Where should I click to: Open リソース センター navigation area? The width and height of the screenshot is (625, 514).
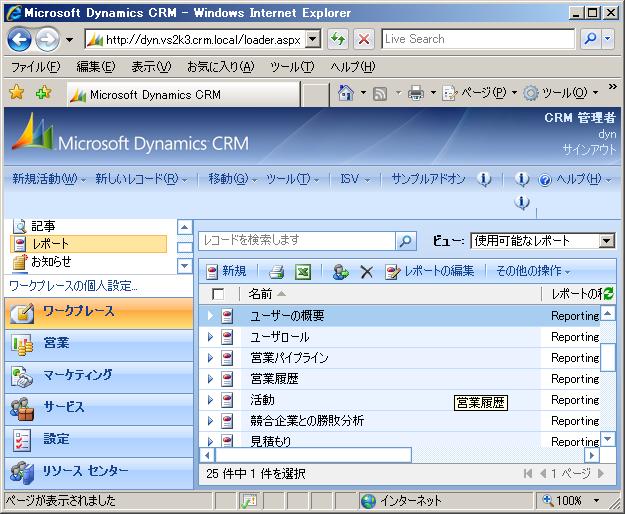click(x=99, y=471)
